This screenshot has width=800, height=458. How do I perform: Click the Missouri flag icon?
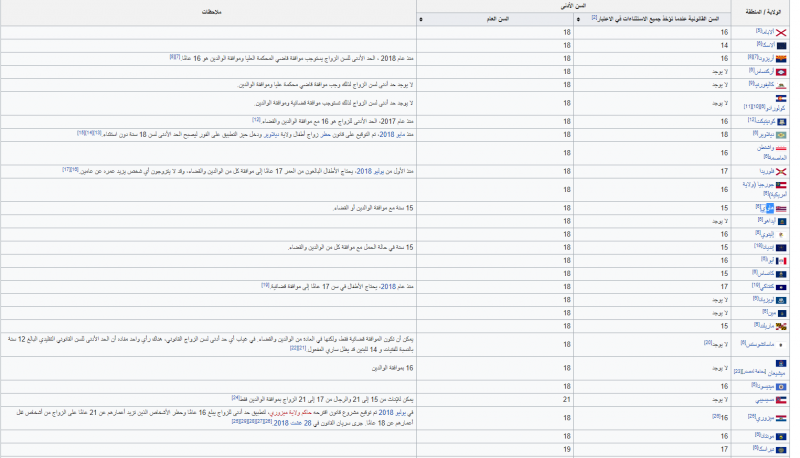click(x=781, y=419)
